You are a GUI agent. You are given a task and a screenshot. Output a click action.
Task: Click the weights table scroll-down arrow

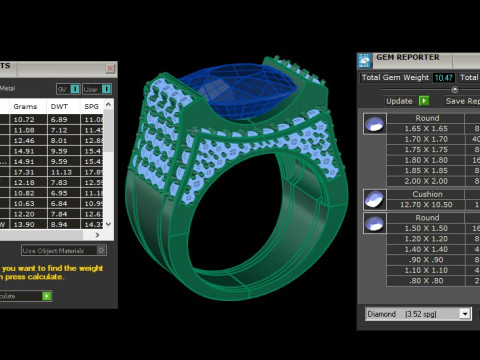[108, 224]
